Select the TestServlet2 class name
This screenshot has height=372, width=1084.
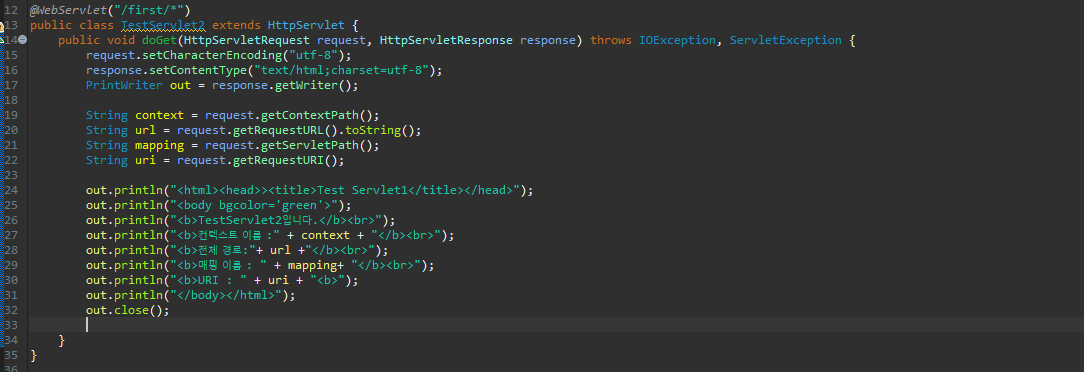162,26
